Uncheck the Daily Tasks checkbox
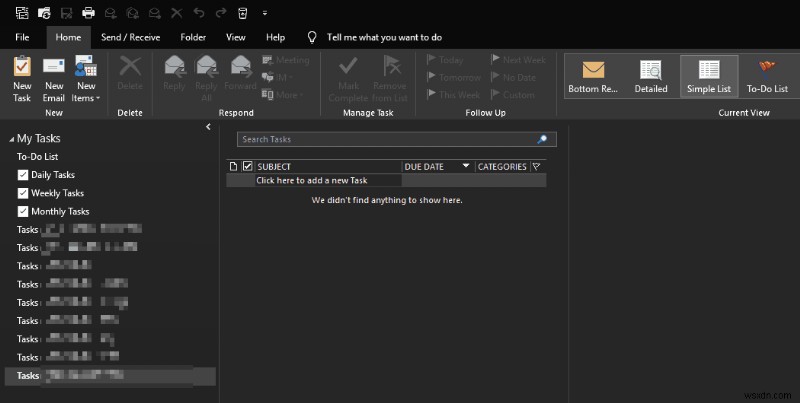The image size is (800, 403). click(x=22, y=175)
